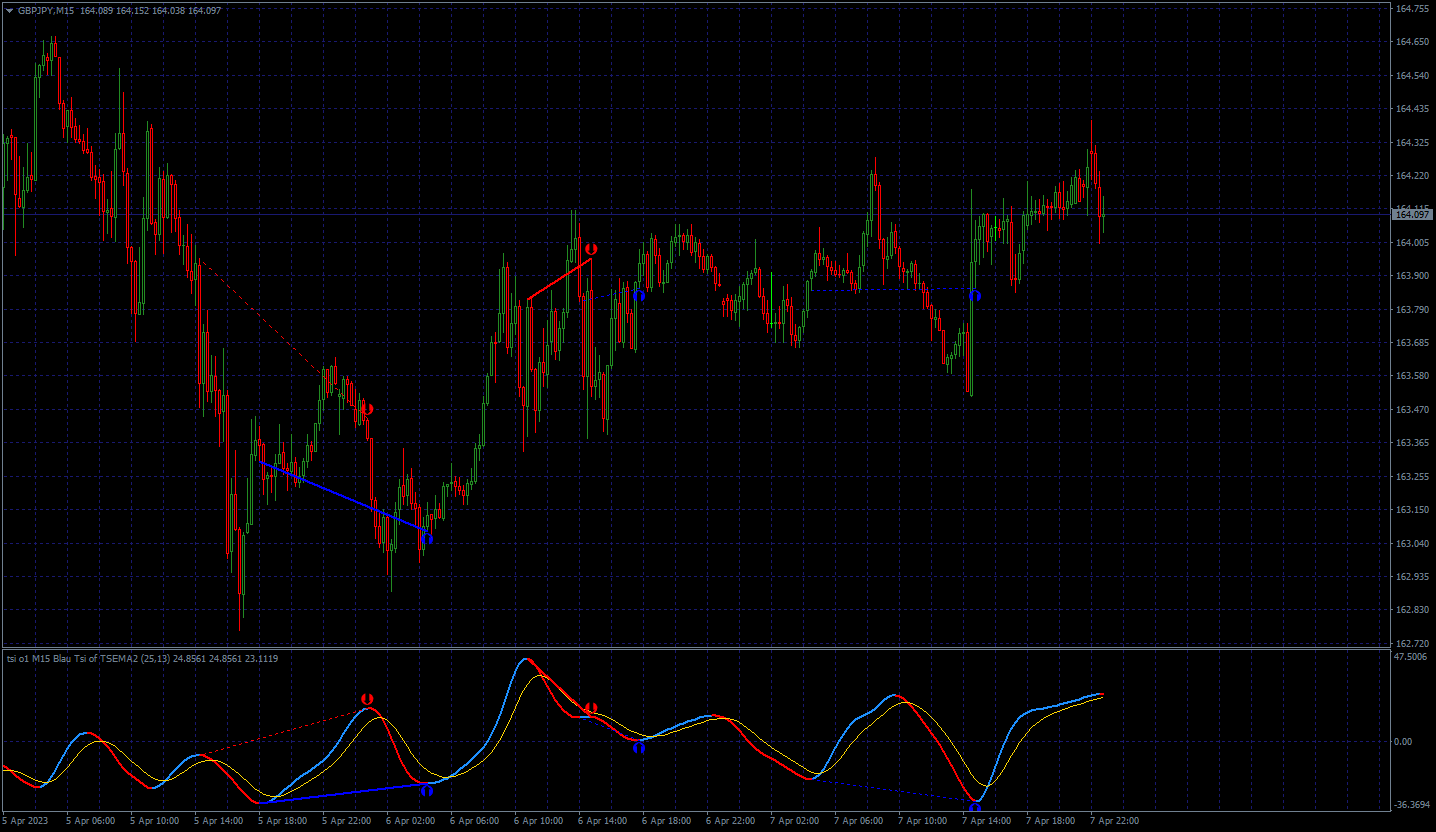Click the 164.435 price scale label
1436x832 pixels.
pyautogui.click(x=1411, y=108)
